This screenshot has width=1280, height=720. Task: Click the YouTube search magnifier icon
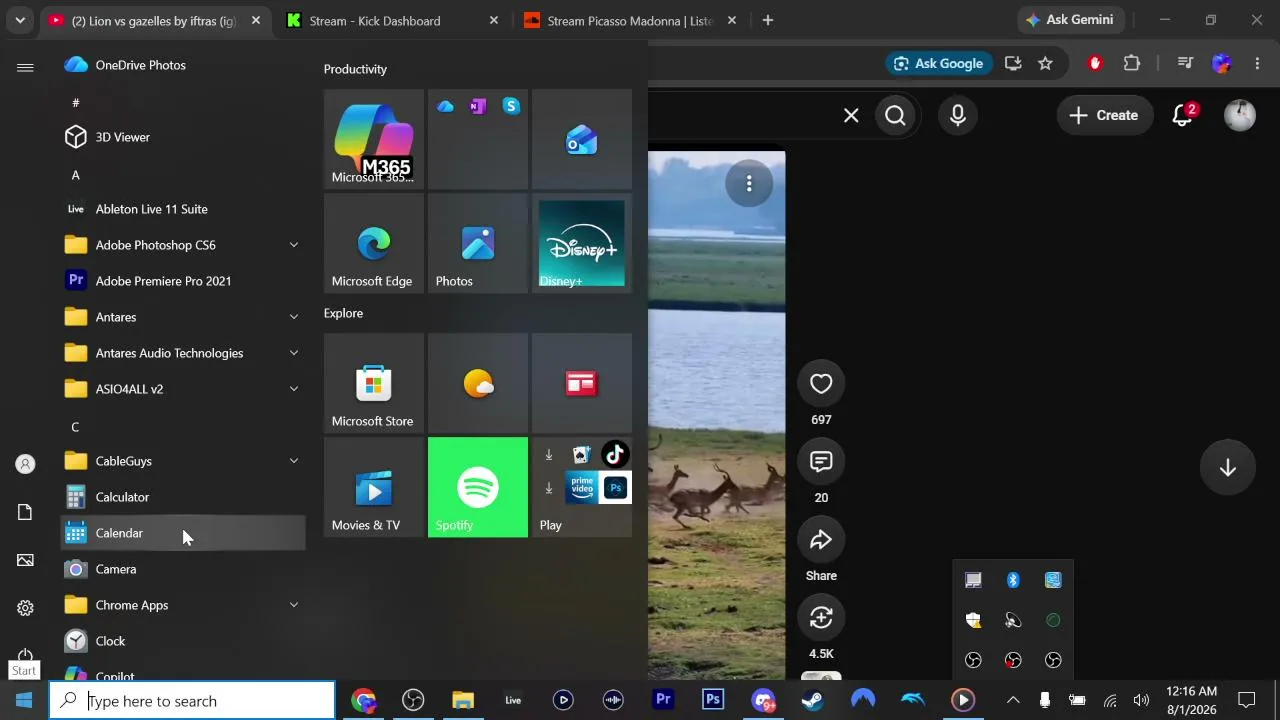tap(895, 116)
